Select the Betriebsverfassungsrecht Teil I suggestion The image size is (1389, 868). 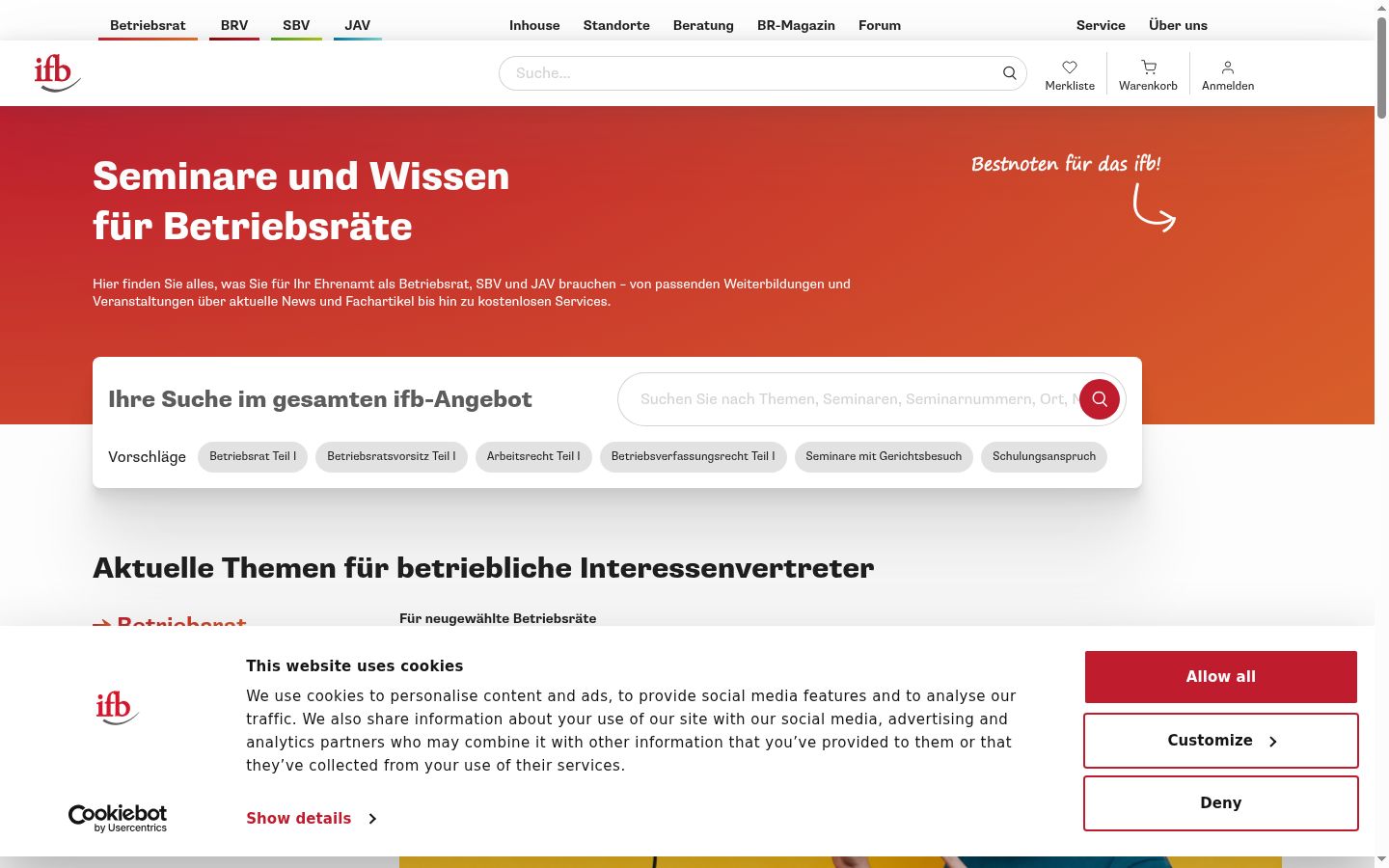tap(694, 457)
